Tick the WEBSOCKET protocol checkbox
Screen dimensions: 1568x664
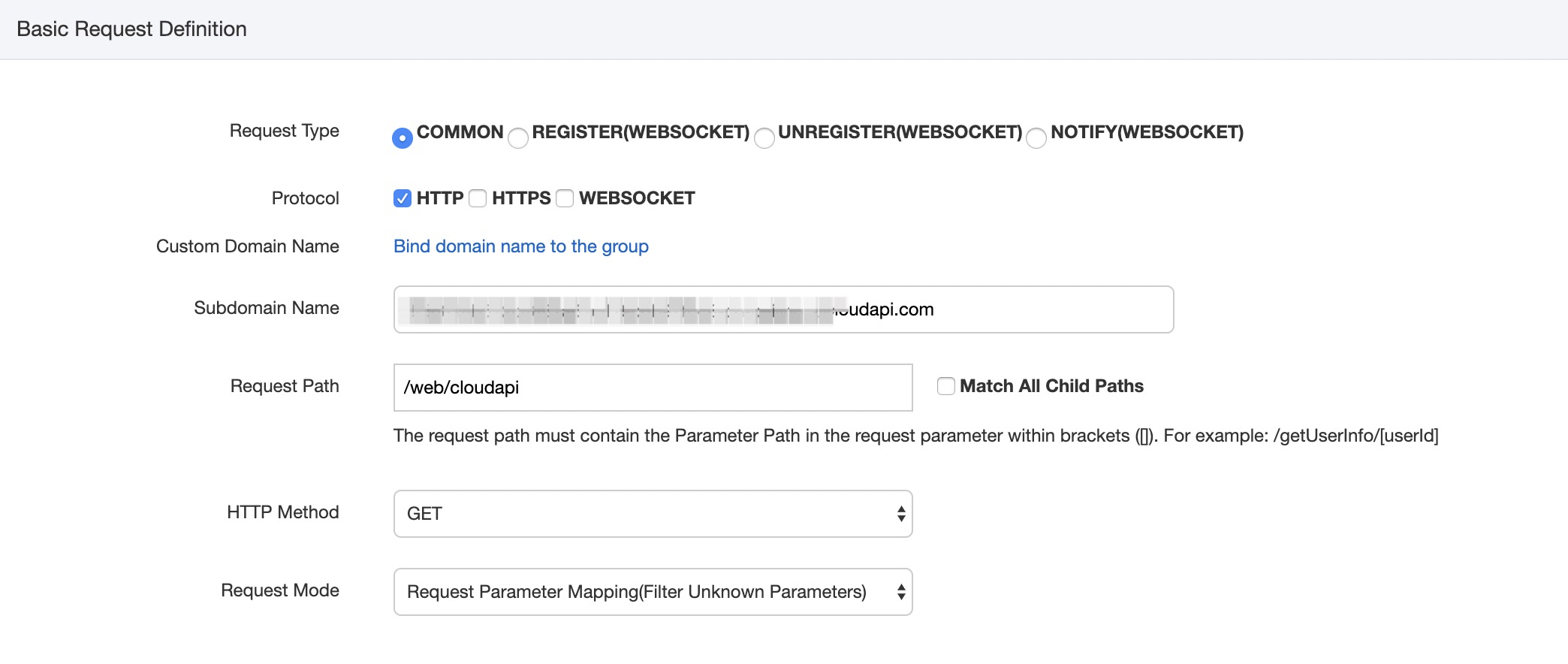click(x=565, y=198)
